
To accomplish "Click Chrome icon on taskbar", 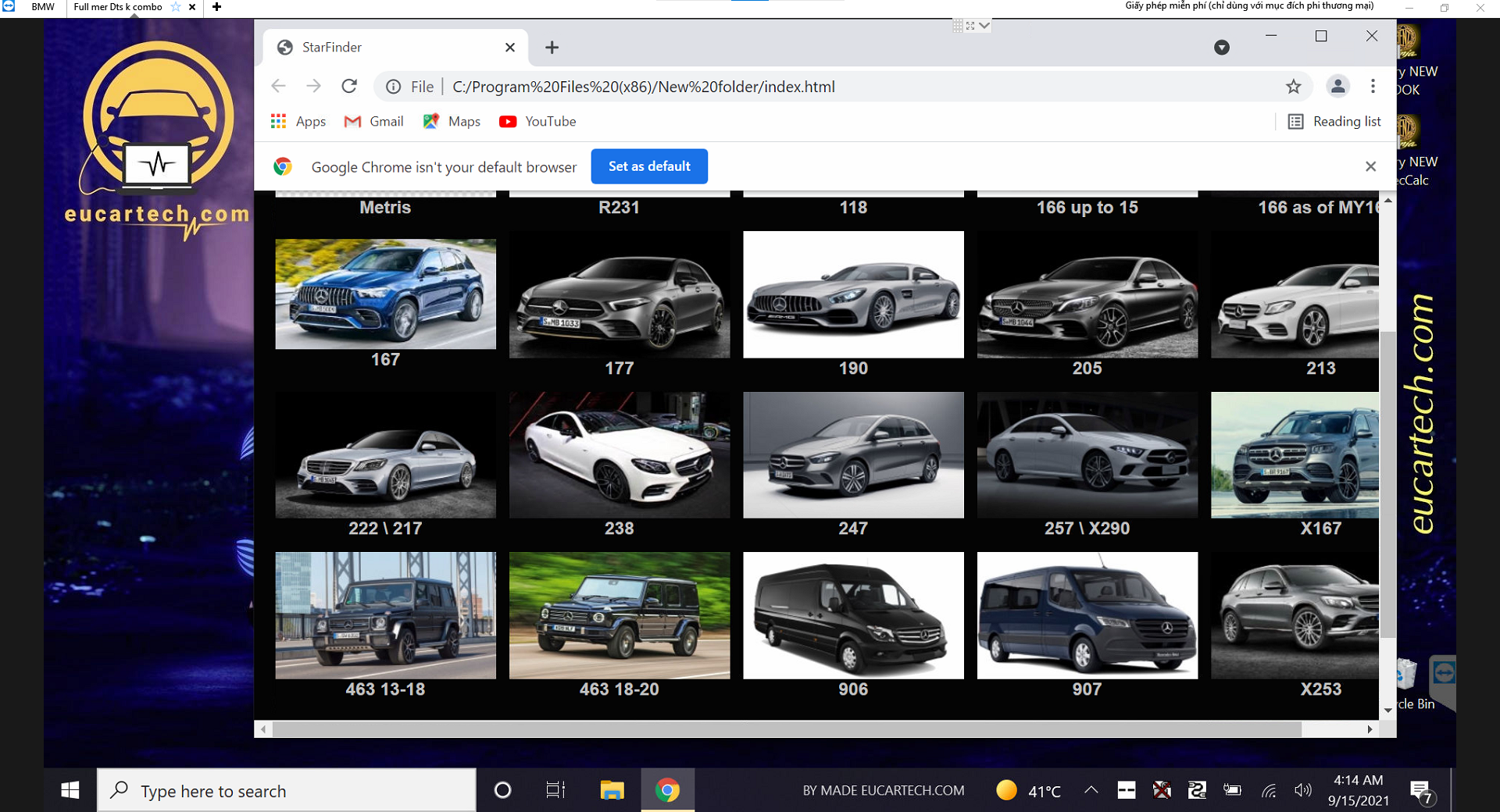I will pos(667,790).
